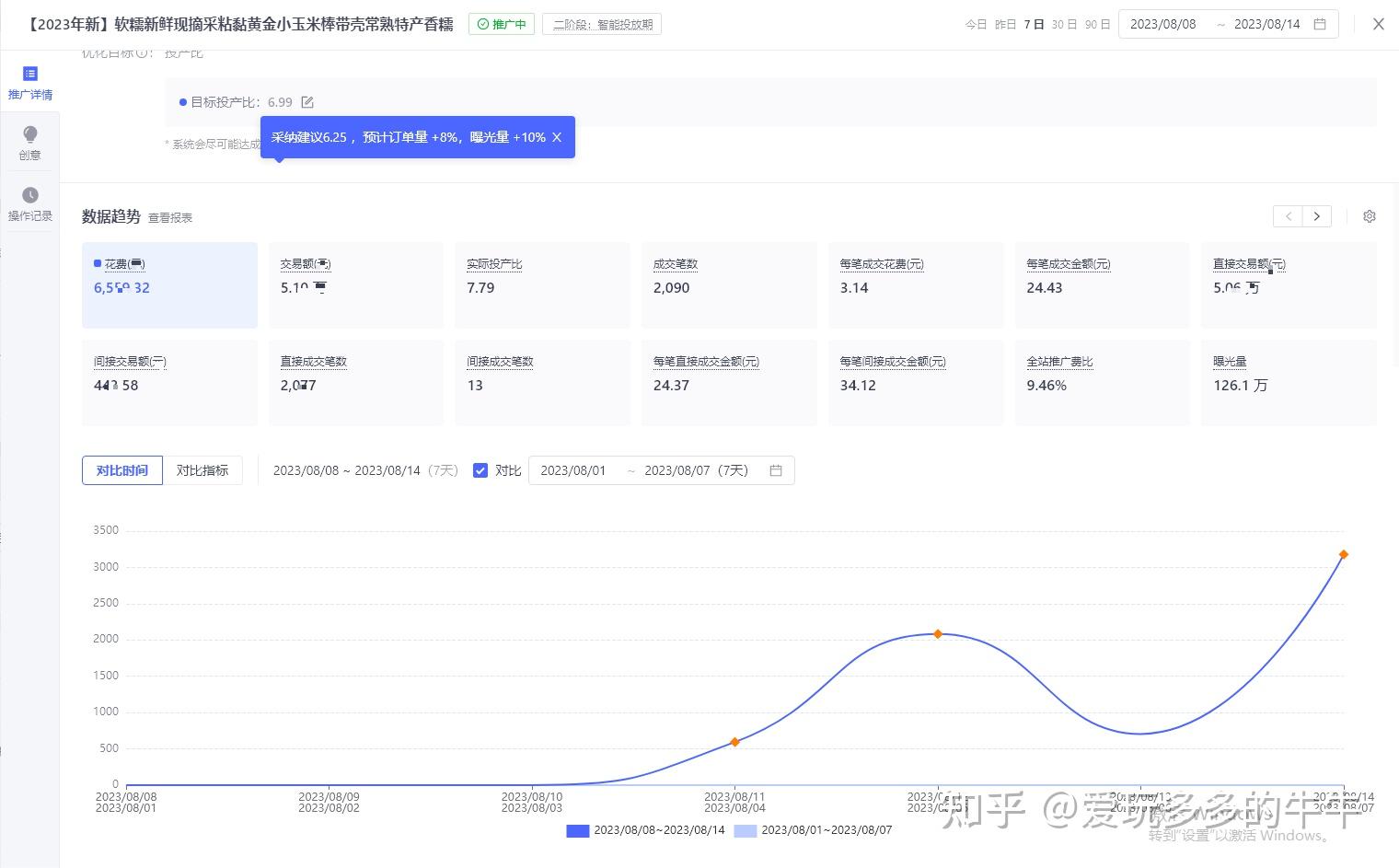Select the 每笔成交金额 metric card
The height and width of the screenshot is (868, 1399).
[x=1103, y=285]
